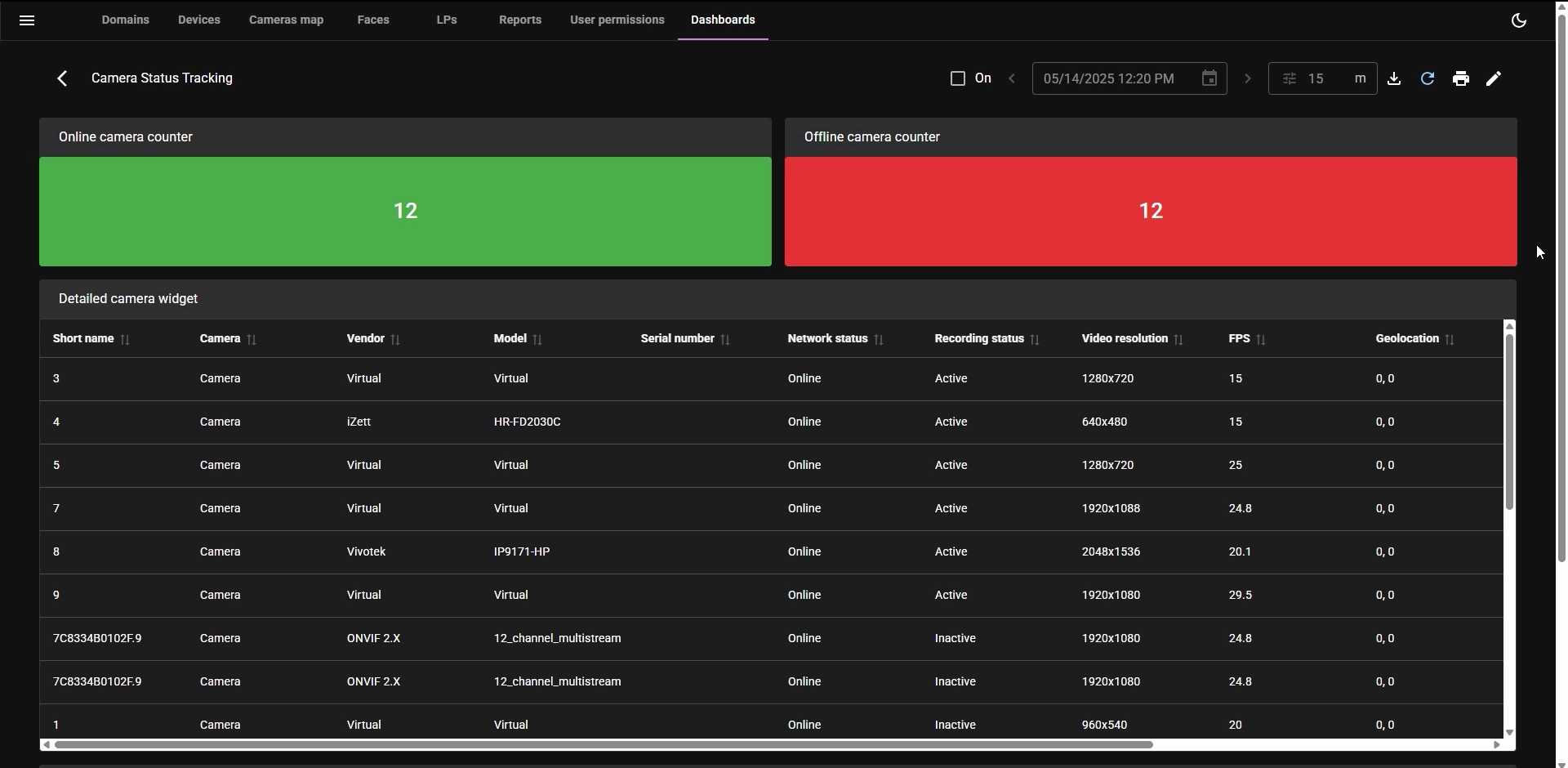Toggle the dark mode moon icon
This screenshot has height=768, width=1568.
coord(1519,20)
